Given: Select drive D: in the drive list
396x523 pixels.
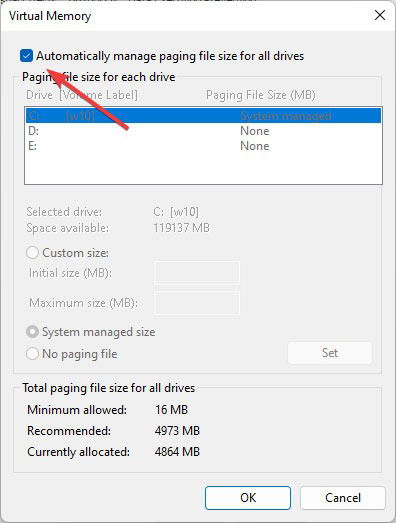Looking at the screenshot, I should click(204, 131).
